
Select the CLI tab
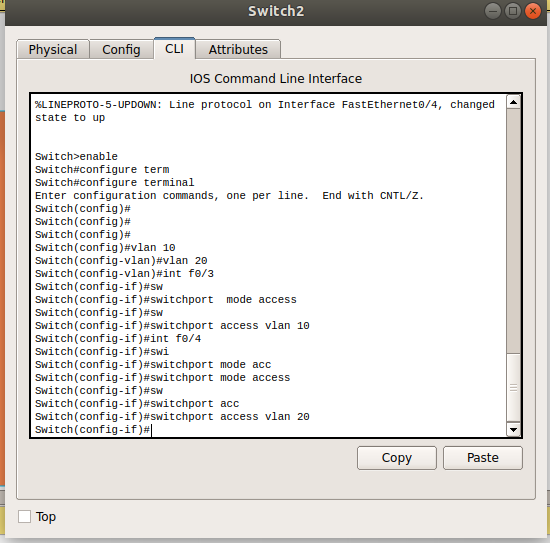tap(174, 48)
